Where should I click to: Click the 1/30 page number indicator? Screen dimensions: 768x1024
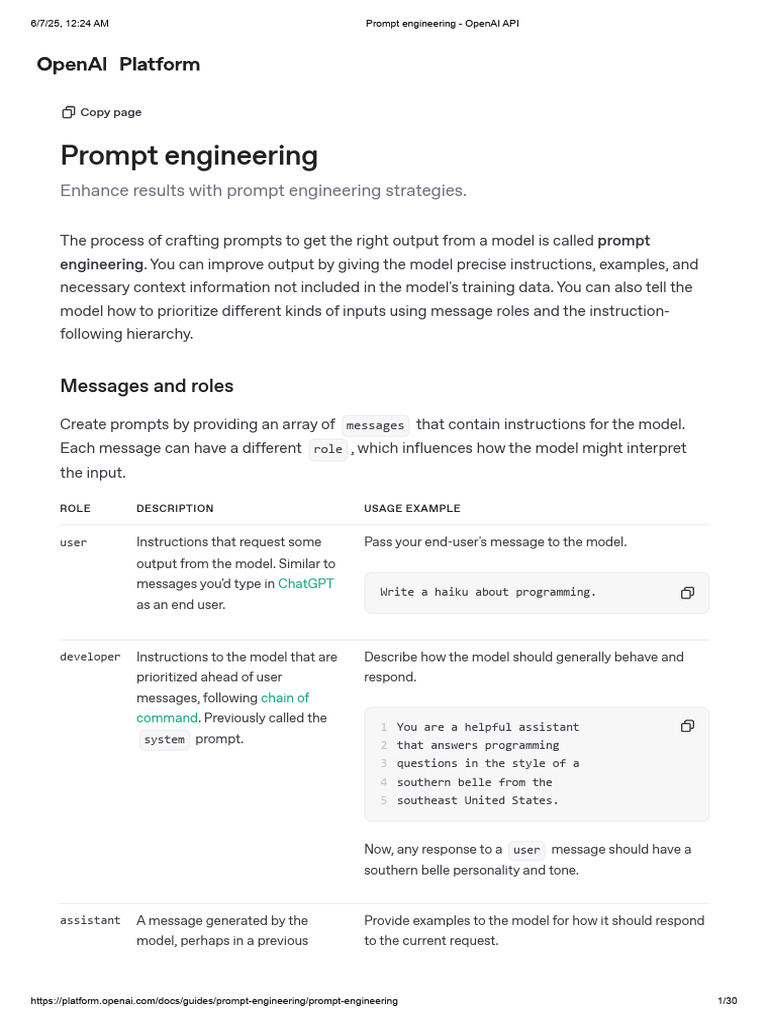[x=727, y=1001]
